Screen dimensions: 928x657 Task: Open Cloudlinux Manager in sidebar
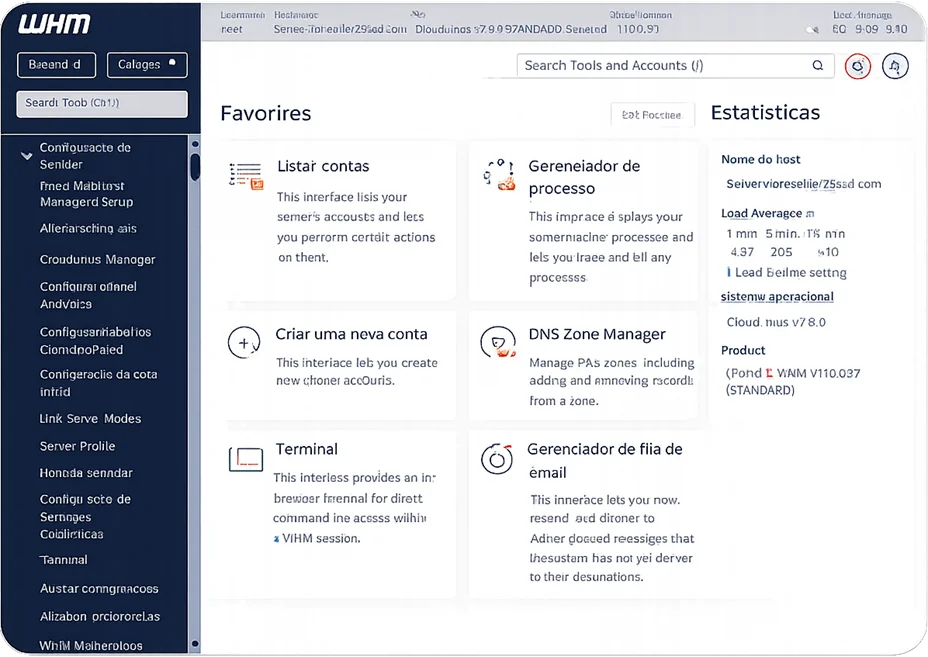pos(97,259)
